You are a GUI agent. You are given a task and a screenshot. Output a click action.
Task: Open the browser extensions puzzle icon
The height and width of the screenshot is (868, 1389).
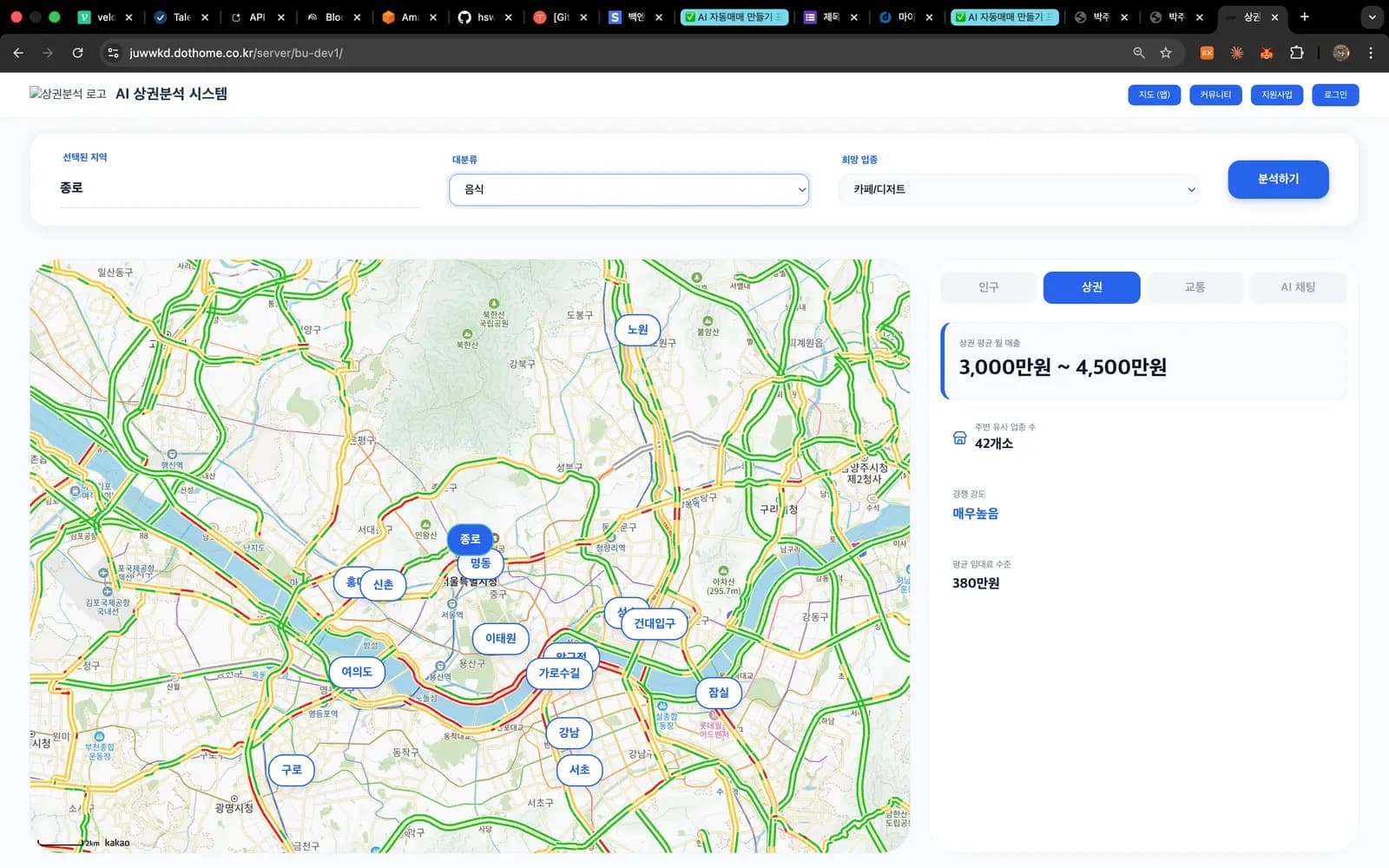point(1297,53)
